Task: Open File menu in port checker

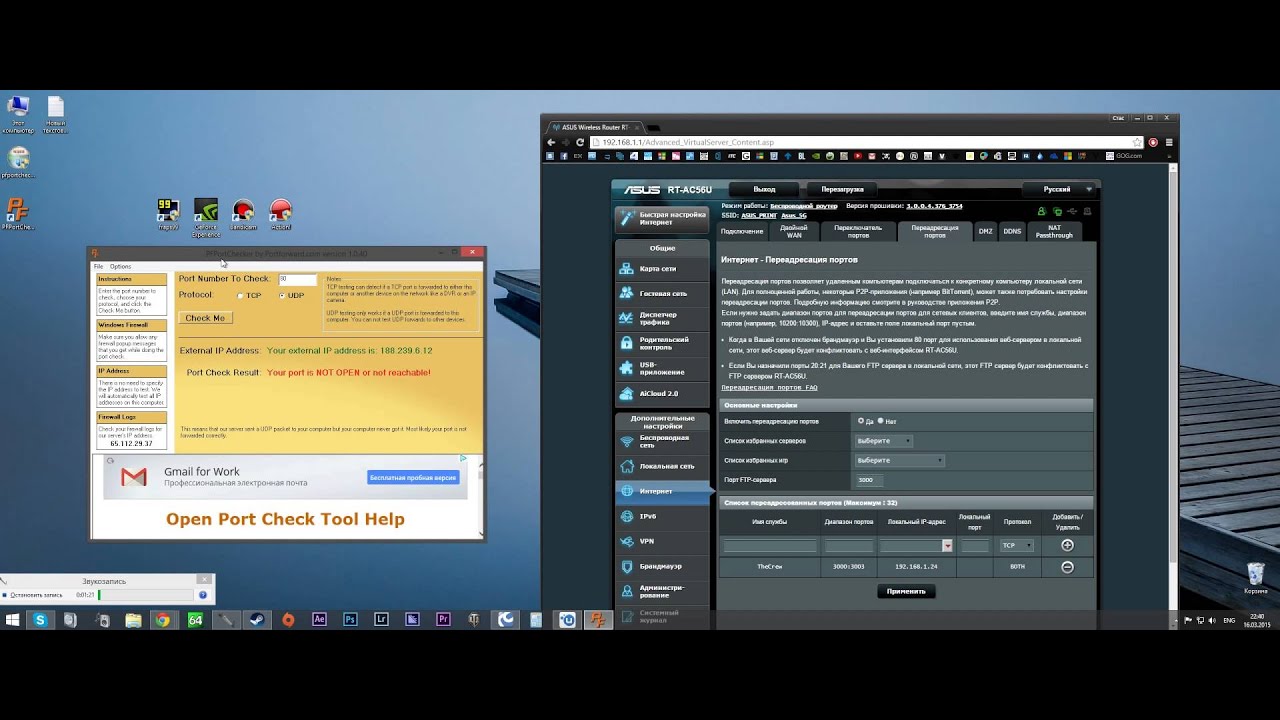Action: coord(99,267)
